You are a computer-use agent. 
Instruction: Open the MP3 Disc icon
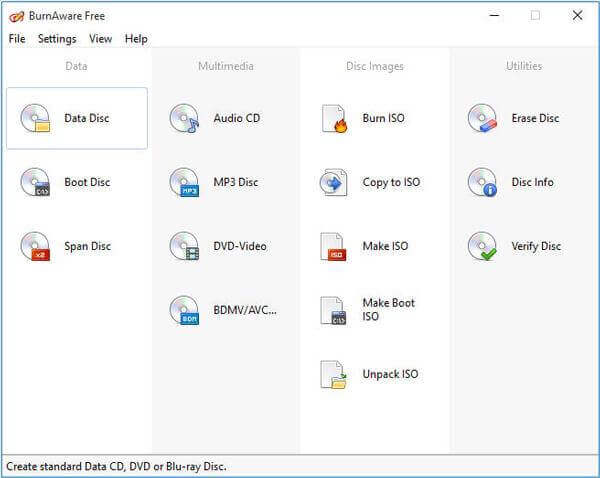pyautogui.click(x=184, y=182)
